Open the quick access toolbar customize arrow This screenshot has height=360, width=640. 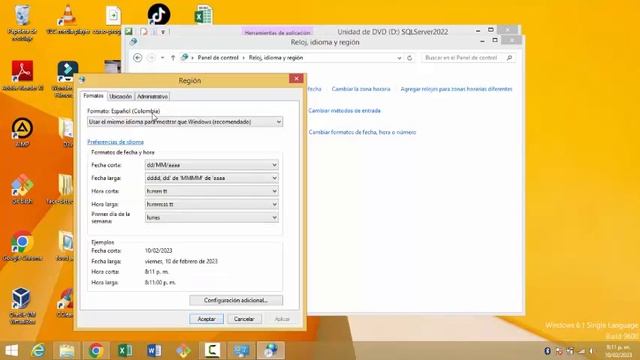tap(163, 32)
